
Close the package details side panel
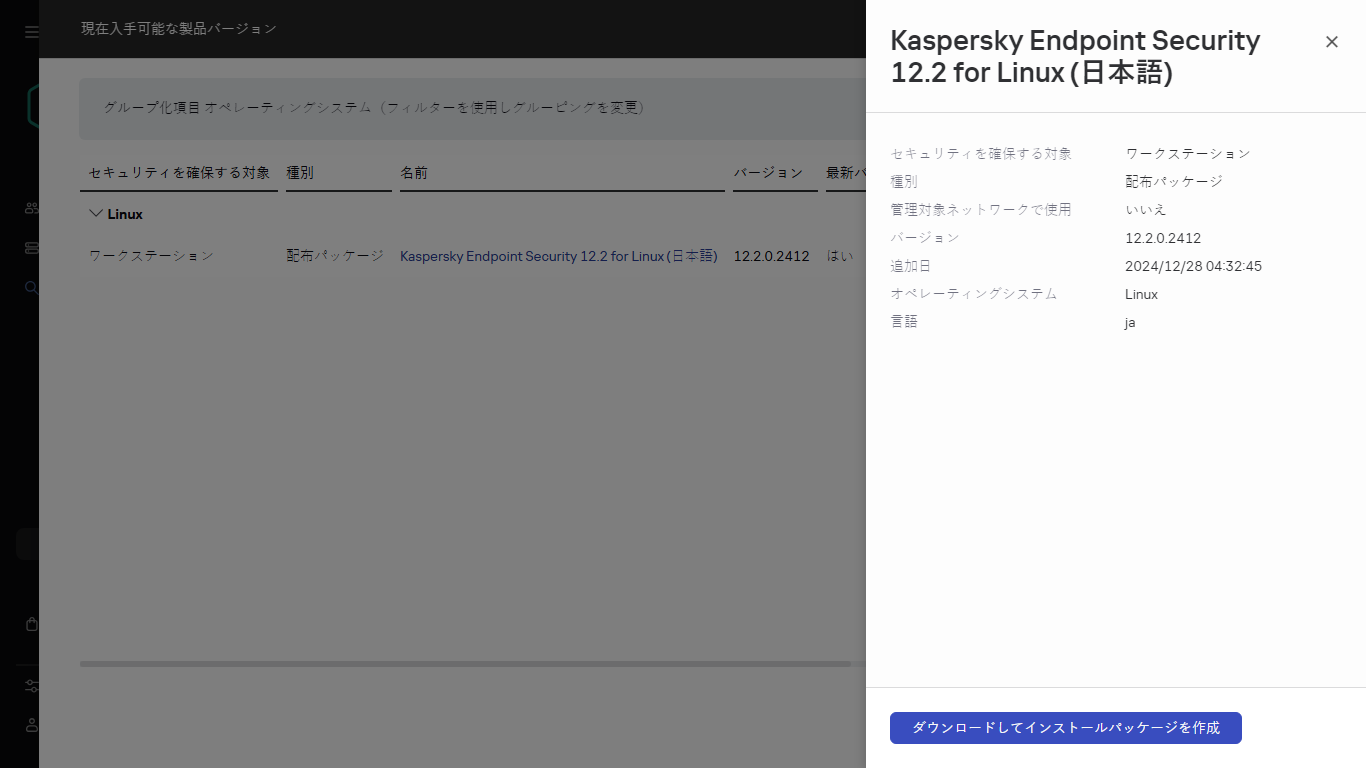(1331, 42)
